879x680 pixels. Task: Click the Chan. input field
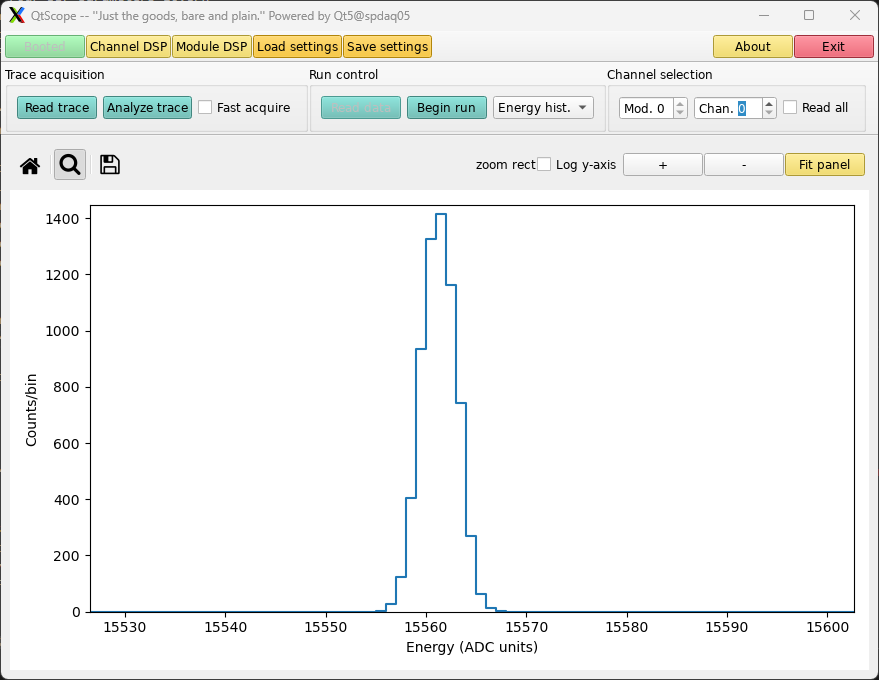pyautogui.click(x=728, y=108)
